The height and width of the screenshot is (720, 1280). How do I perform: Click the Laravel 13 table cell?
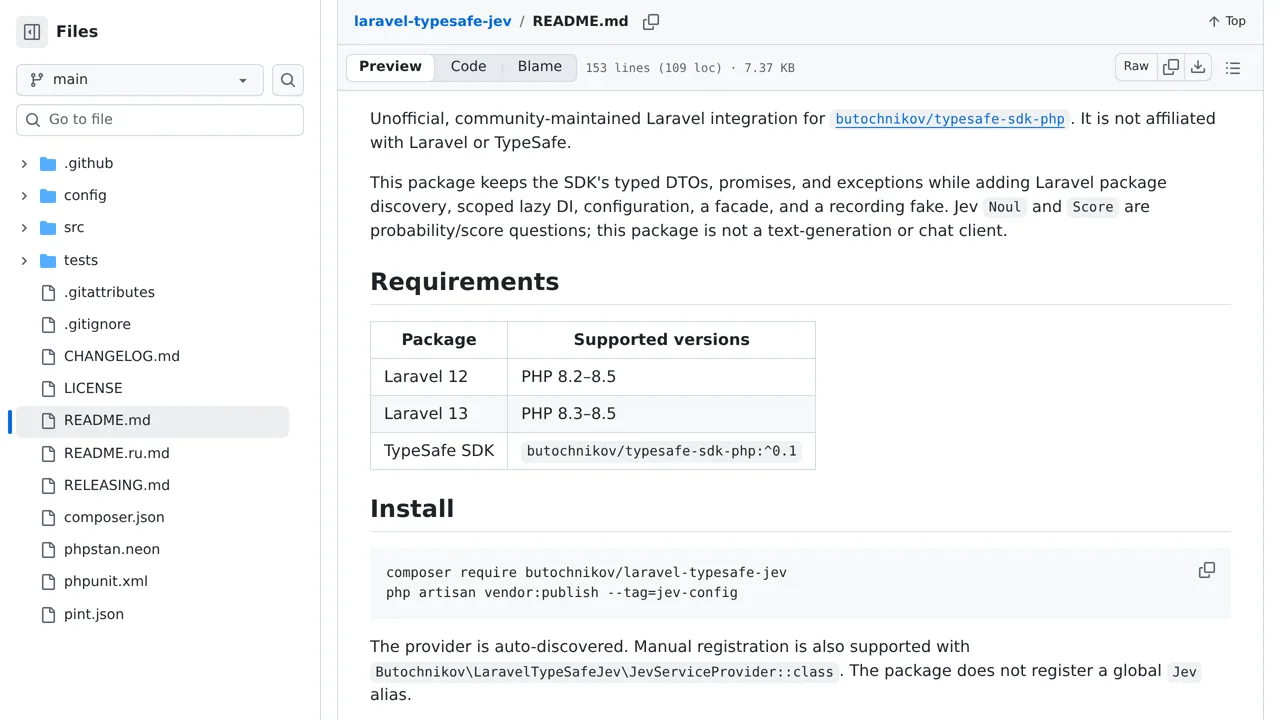click(439, 414)
